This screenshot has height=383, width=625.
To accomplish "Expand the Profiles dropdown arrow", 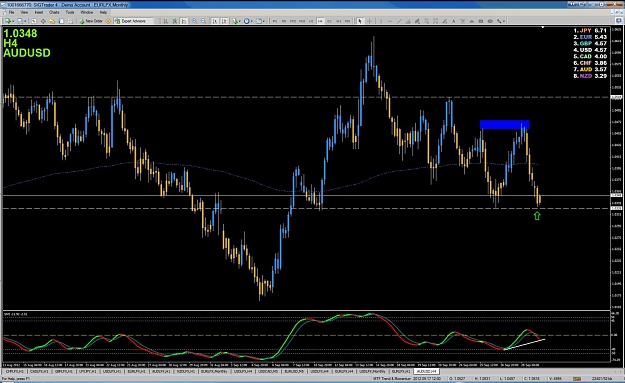I will [25, 21].
